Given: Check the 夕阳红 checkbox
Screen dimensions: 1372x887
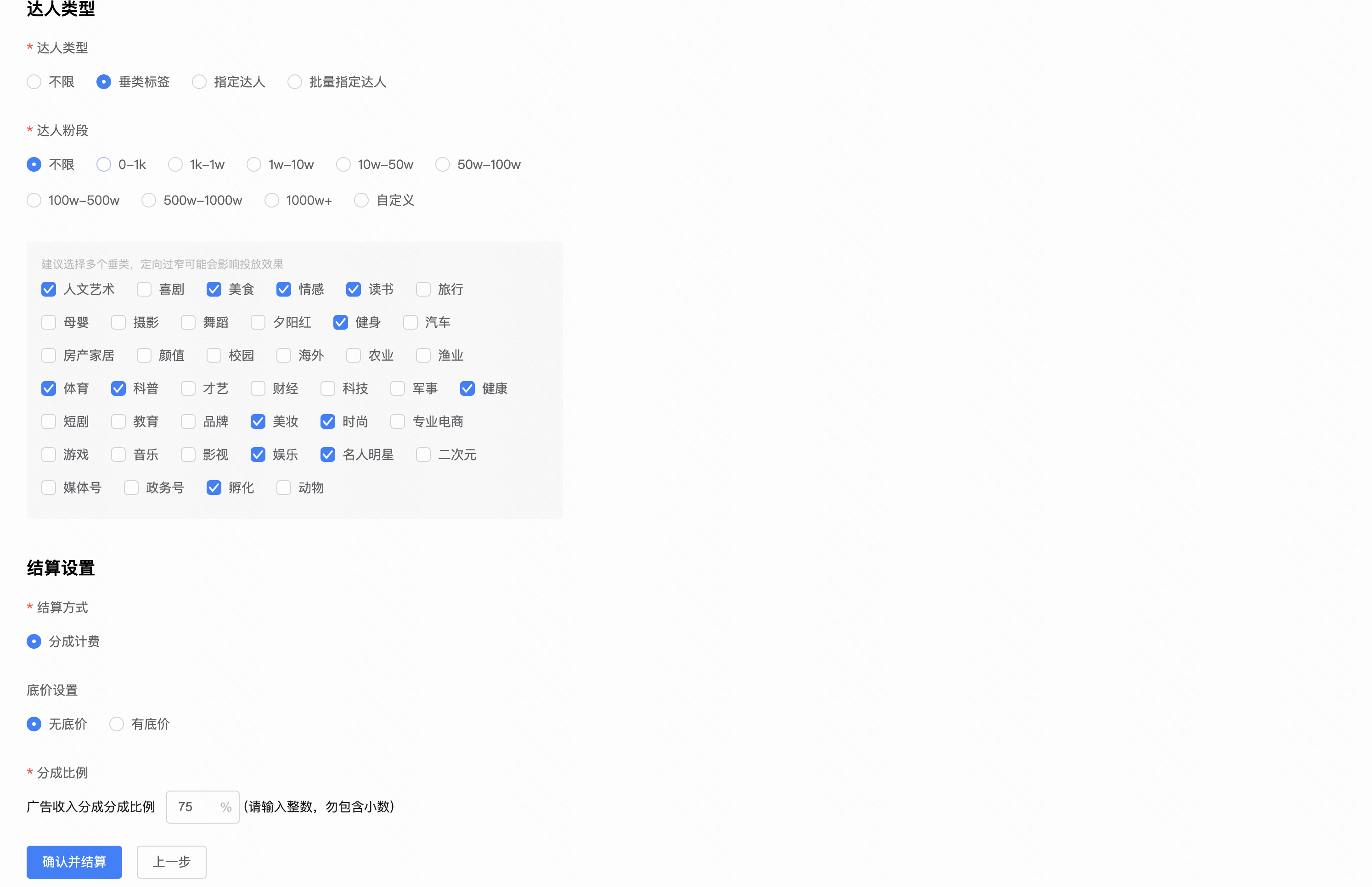Looking at the screenshot, I should click(258, 323).
